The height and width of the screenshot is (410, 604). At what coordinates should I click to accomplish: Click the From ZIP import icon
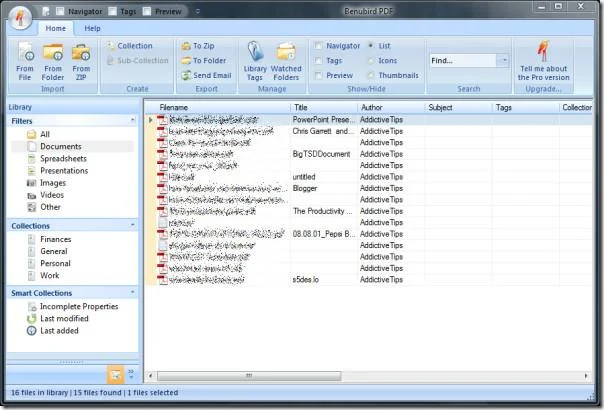pos(81,61)
